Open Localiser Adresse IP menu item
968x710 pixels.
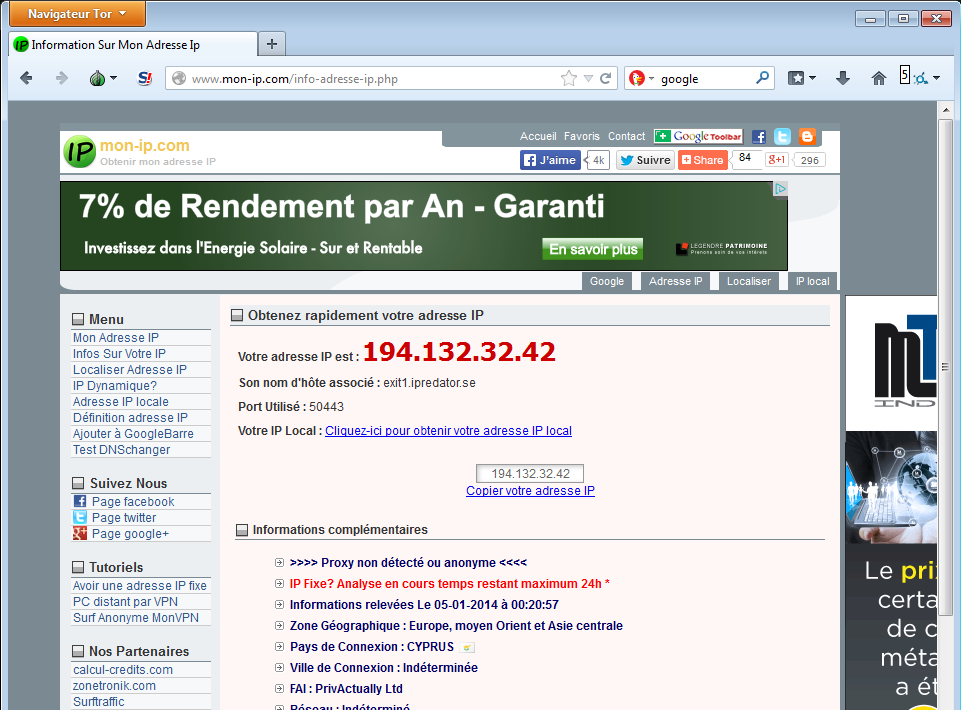[130, 370]
